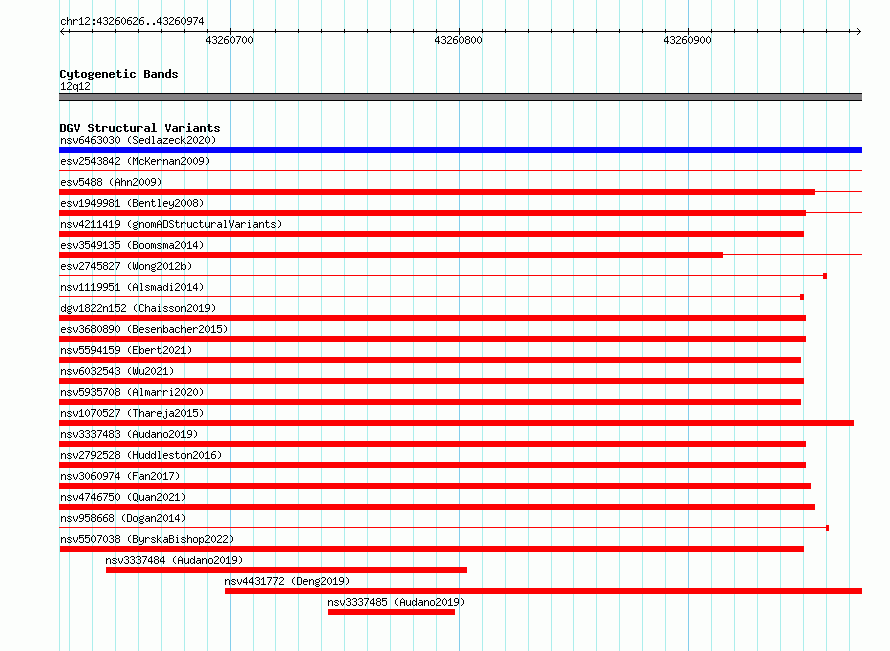Click nsv4431772 (Deng2019) label
This screenshot has height=651, width=890.
pyautogui.click(x=287, y=581)
